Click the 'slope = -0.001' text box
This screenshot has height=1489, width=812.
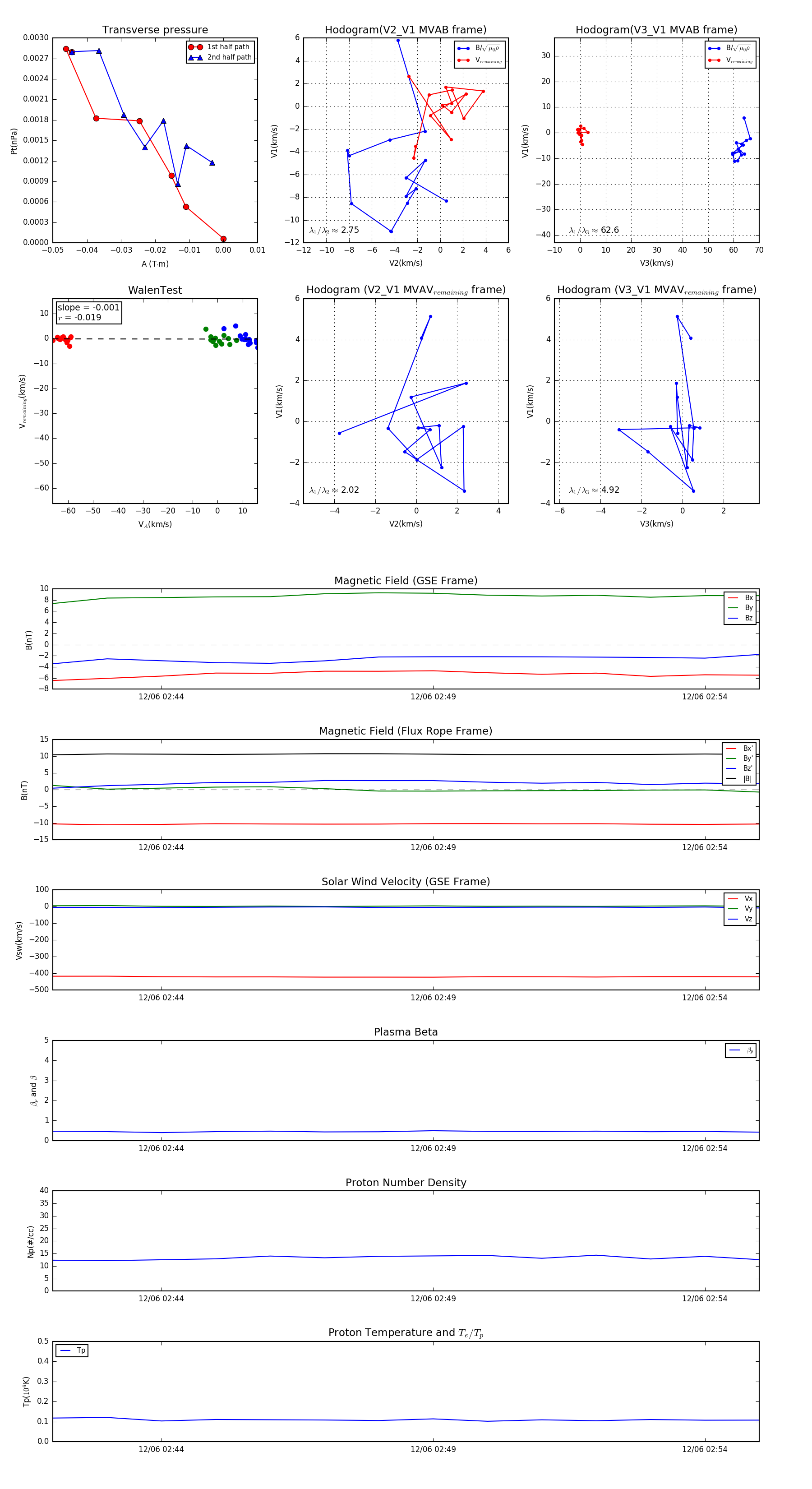pos(88,308)
